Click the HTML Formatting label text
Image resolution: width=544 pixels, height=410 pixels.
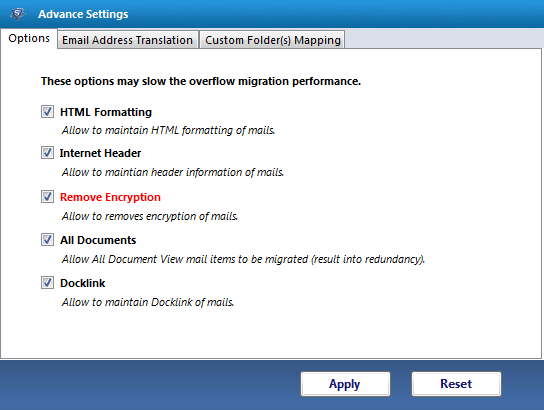[x=106, y=112]
